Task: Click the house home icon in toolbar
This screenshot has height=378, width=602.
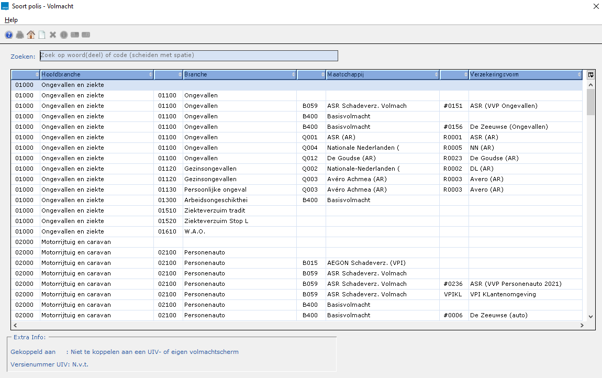Action: pos(31,35)
